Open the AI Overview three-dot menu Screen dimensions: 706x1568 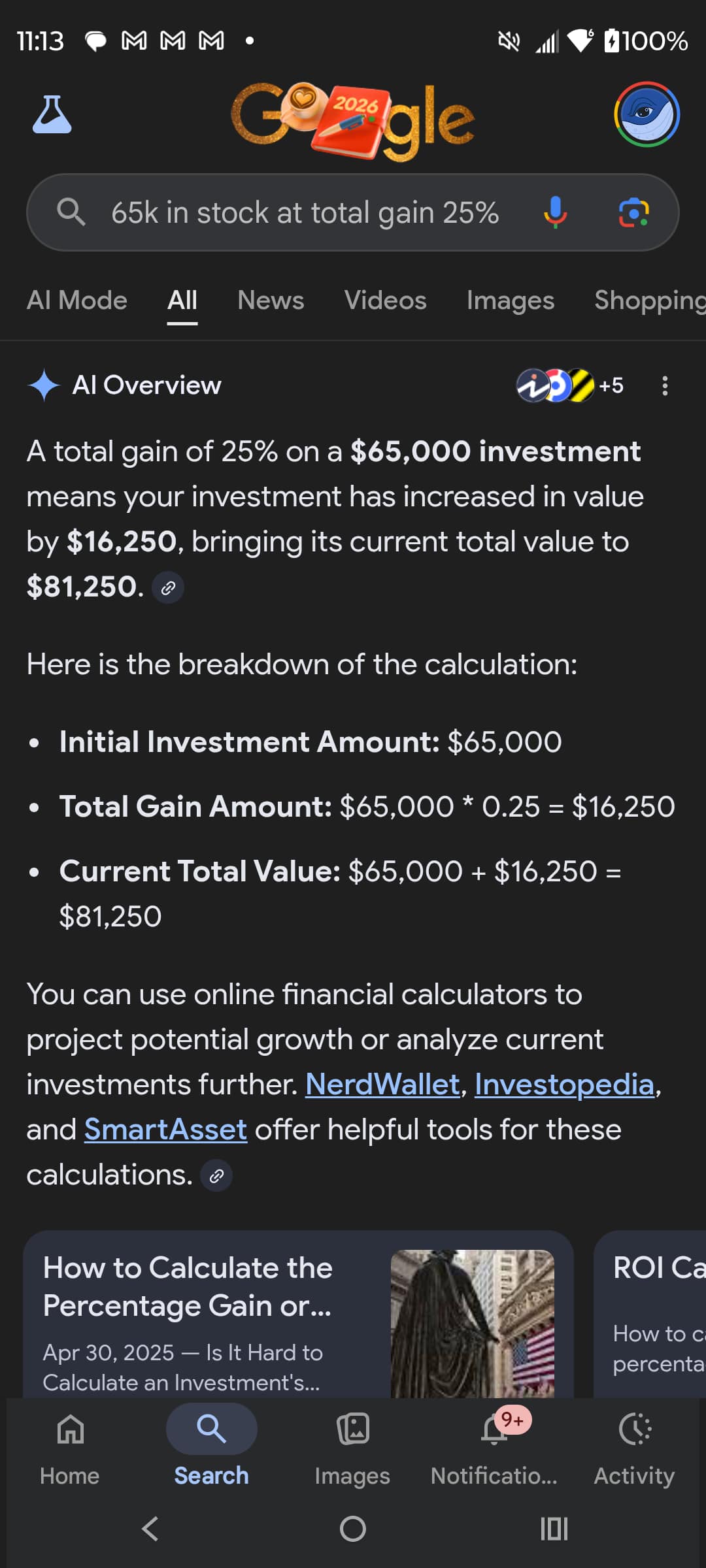coord(665,385)
